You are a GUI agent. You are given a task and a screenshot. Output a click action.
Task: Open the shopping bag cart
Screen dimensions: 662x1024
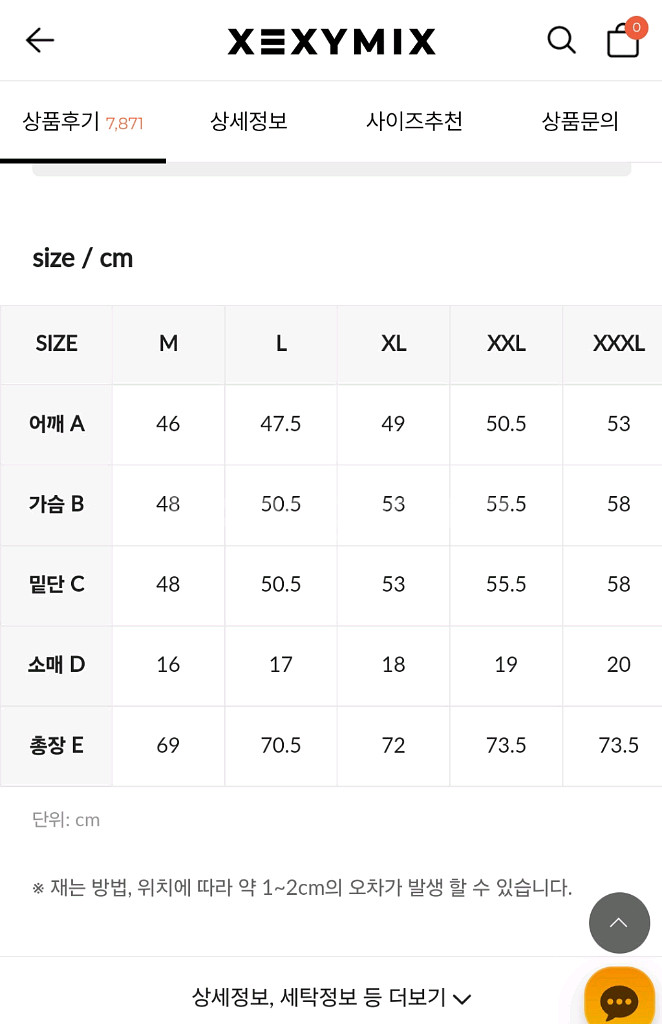(622, 42)
